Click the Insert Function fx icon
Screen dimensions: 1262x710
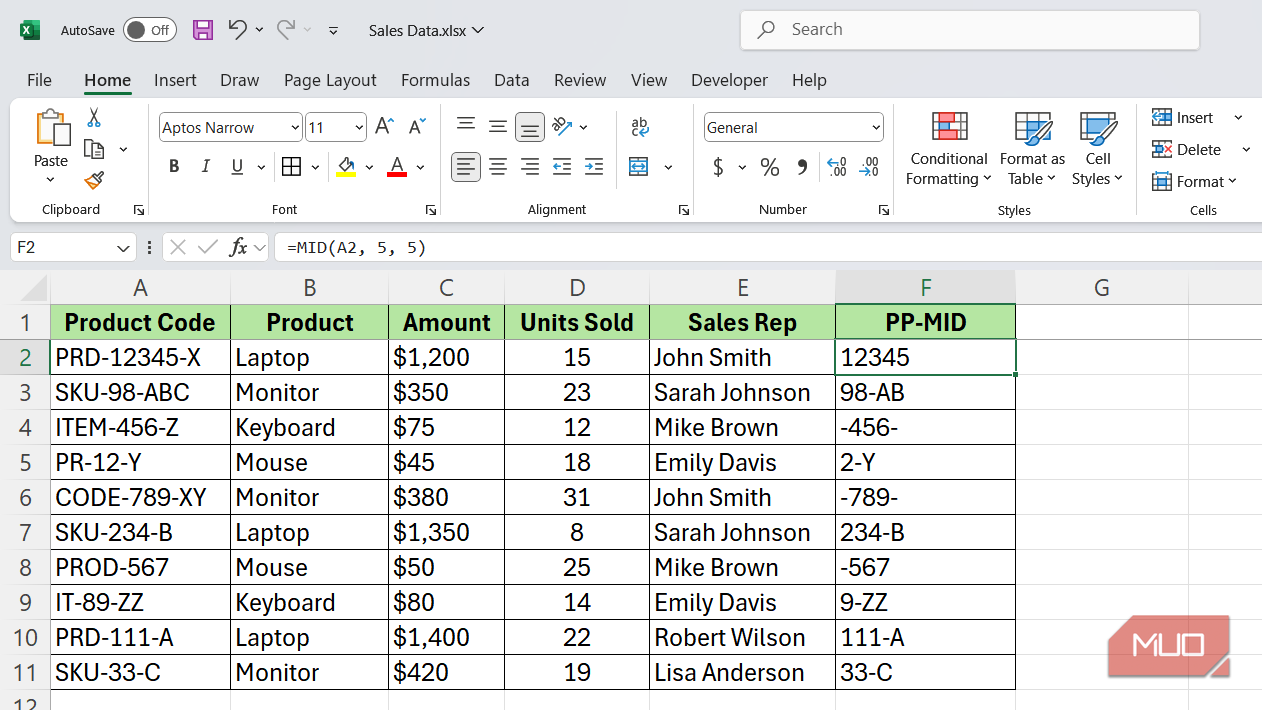238,247
